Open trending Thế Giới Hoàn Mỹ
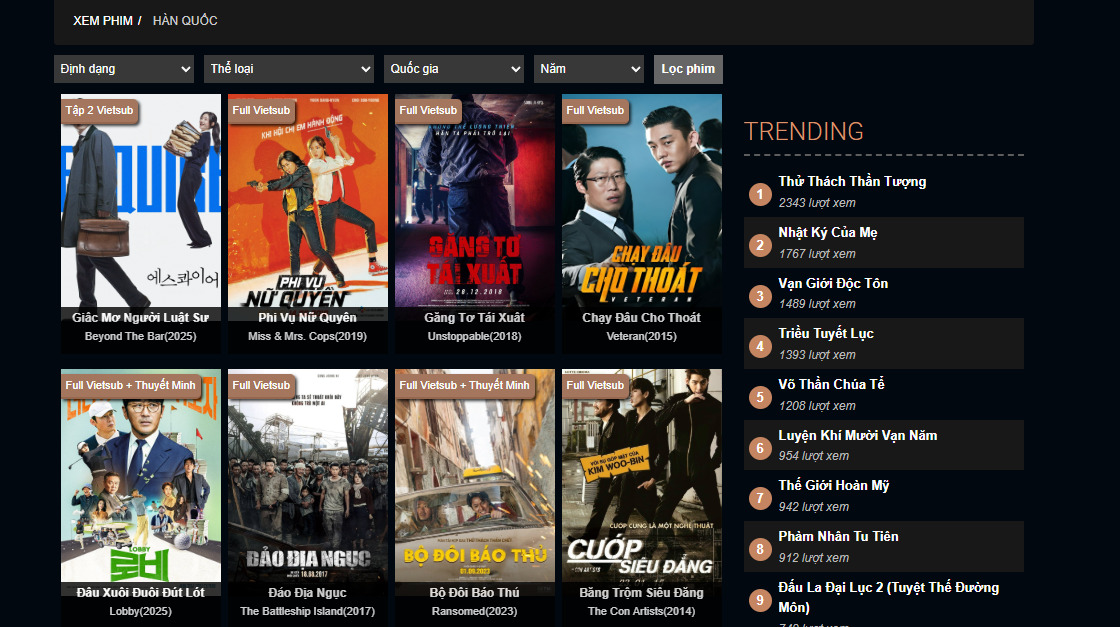 point(834,486)
